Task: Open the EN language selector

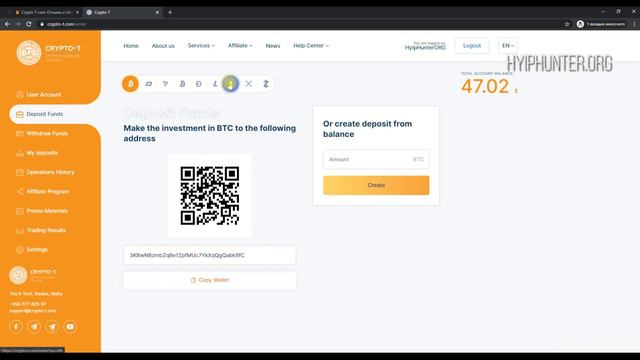Action: (x=508, y=46)
